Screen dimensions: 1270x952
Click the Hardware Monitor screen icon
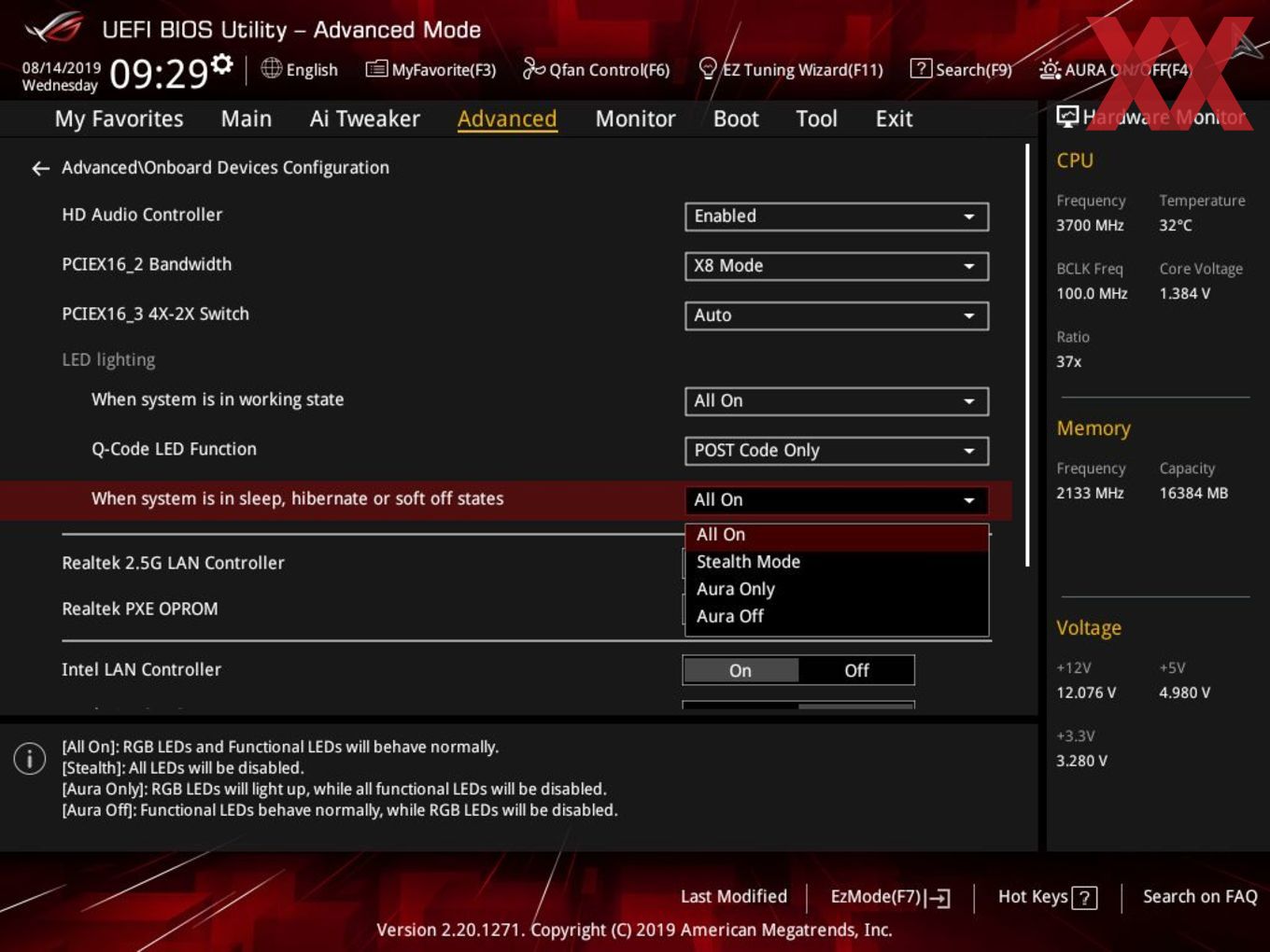tap(1067, 117)
